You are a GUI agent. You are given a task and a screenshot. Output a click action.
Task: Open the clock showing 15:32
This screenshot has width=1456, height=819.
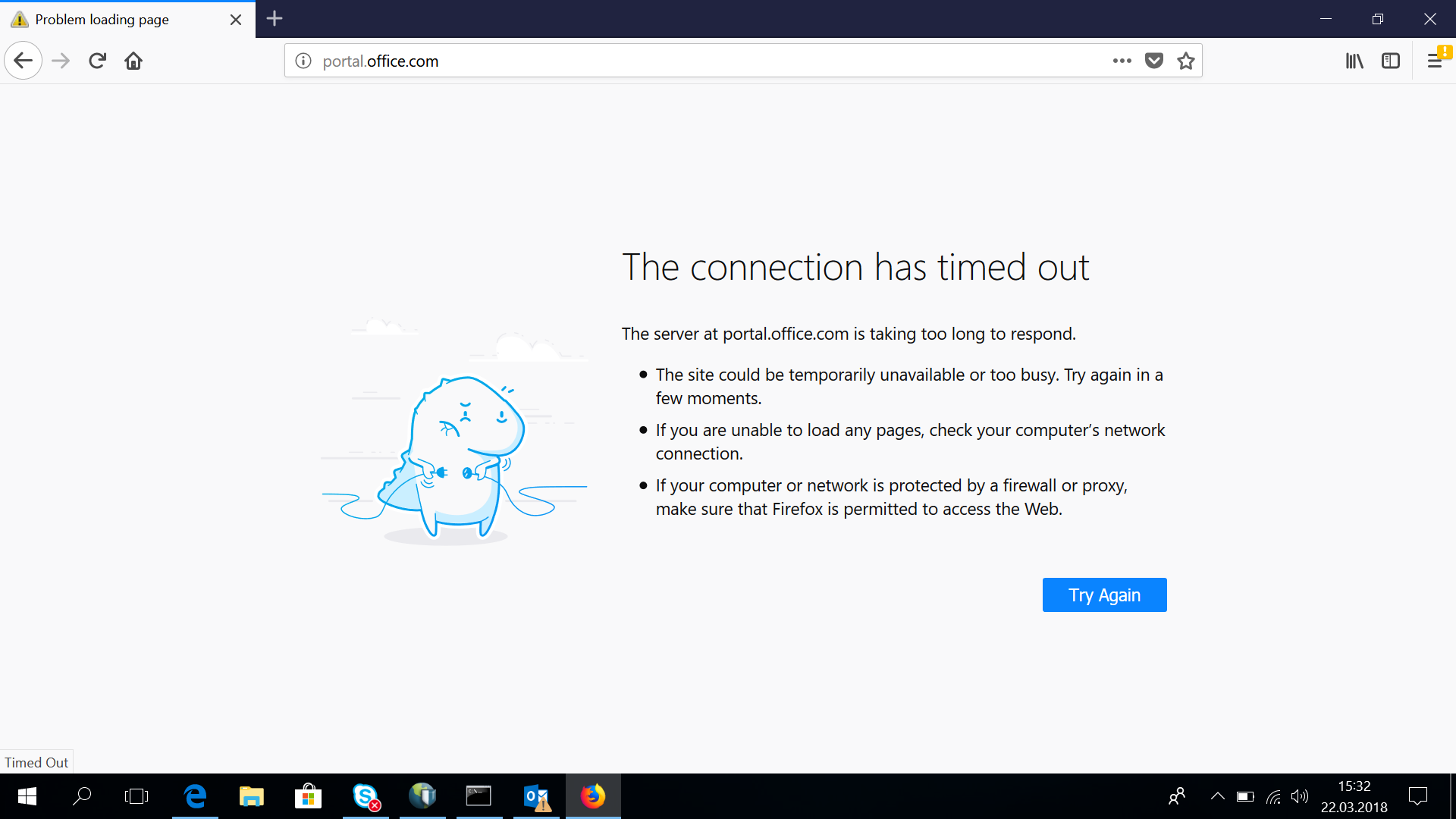1354,796
